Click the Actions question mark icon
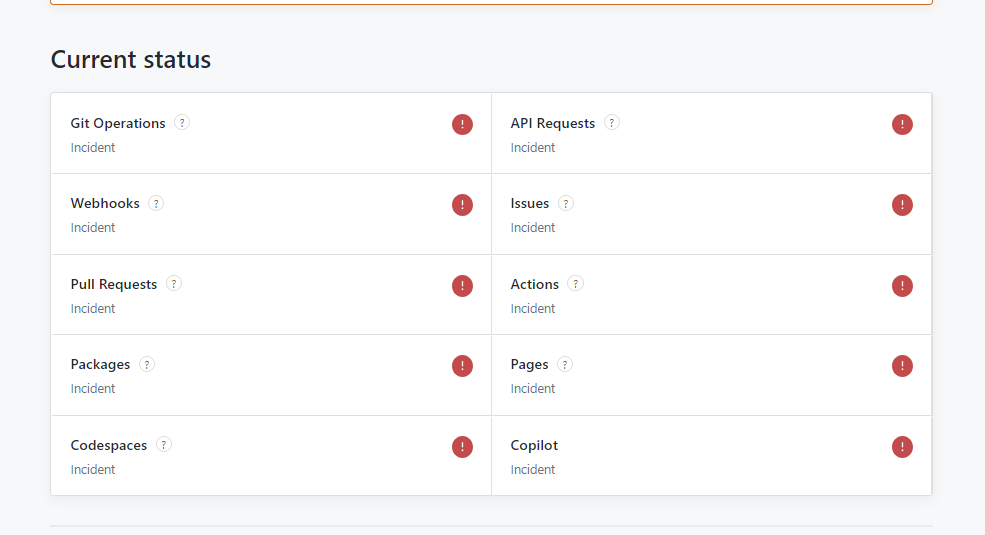The height and width of the screenshot is (535, 985). click(x=575, y=284)
